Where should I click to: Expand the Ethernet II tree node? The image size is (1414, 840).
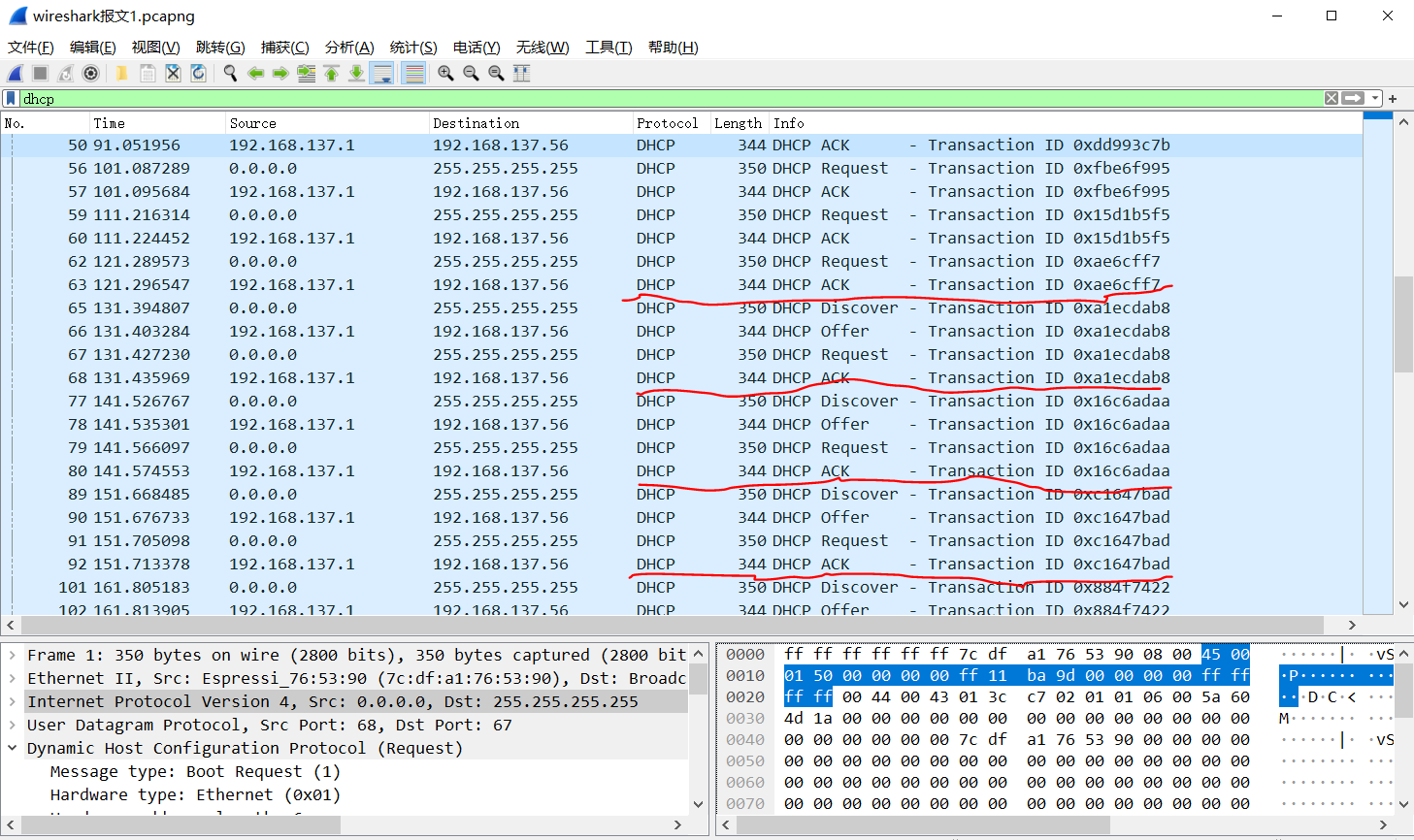12,678
